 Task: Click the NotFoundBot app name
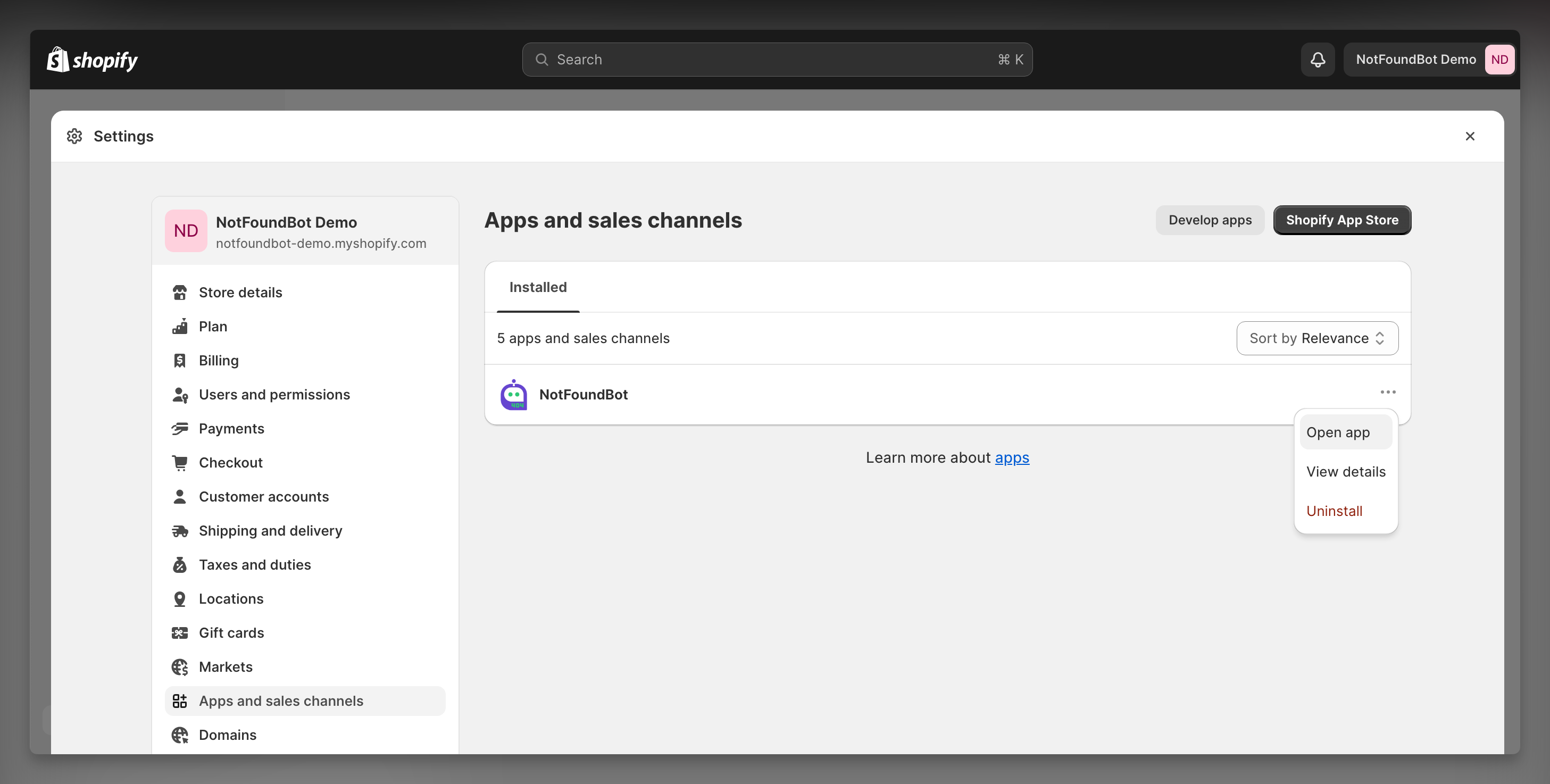click(583, 395)
